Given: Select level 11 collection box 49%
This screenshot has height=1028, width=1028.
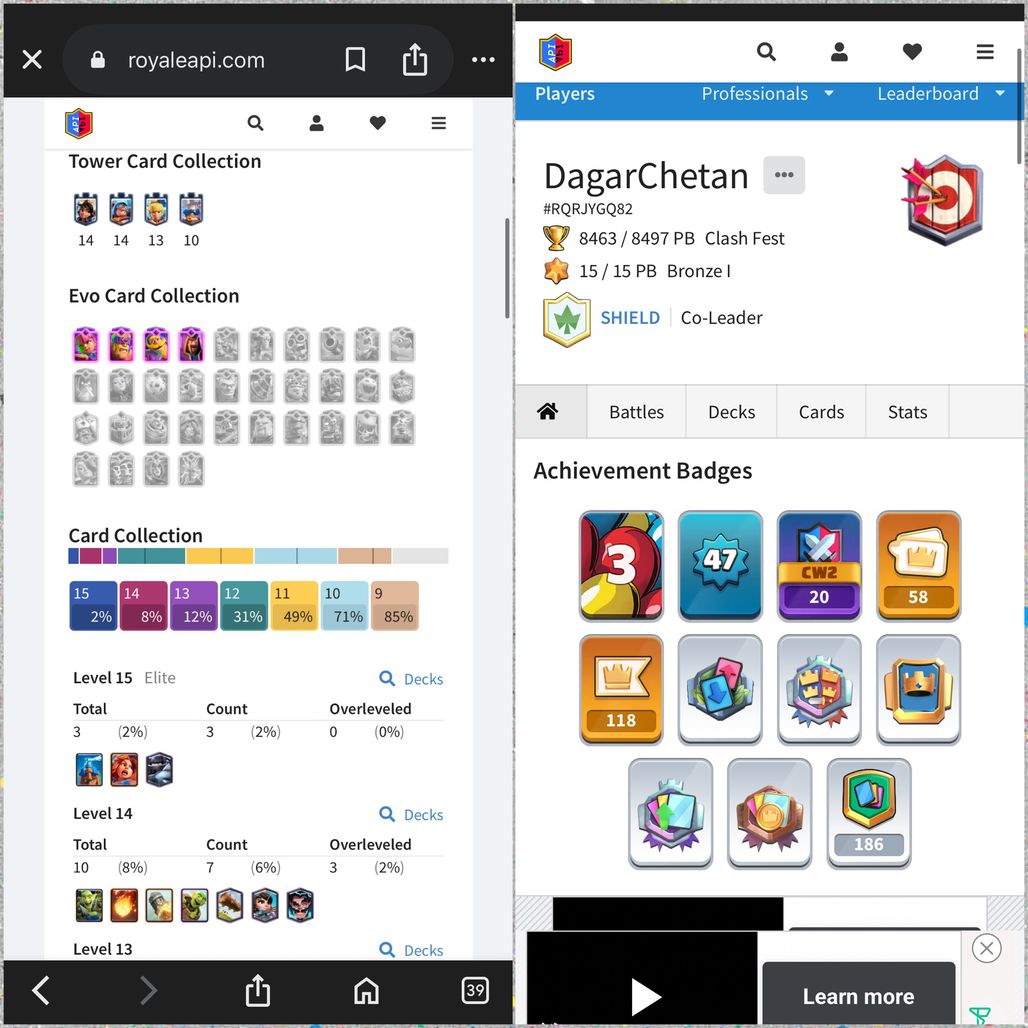Looking at the screenshot, I should (x=294, y=606).
